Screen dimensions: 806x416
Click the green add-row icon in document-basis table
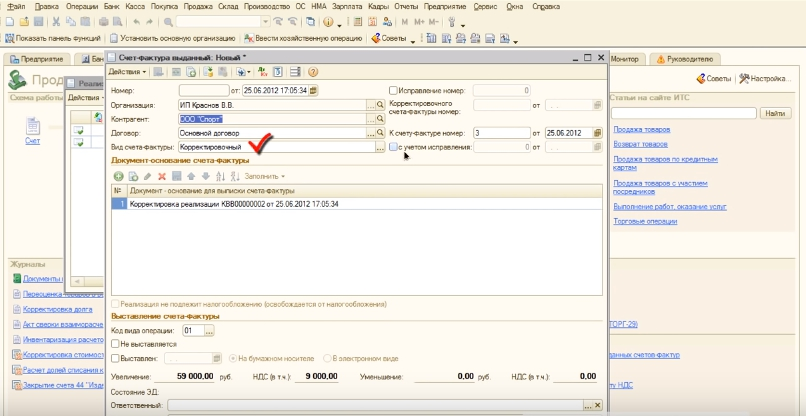click(118, 176)
